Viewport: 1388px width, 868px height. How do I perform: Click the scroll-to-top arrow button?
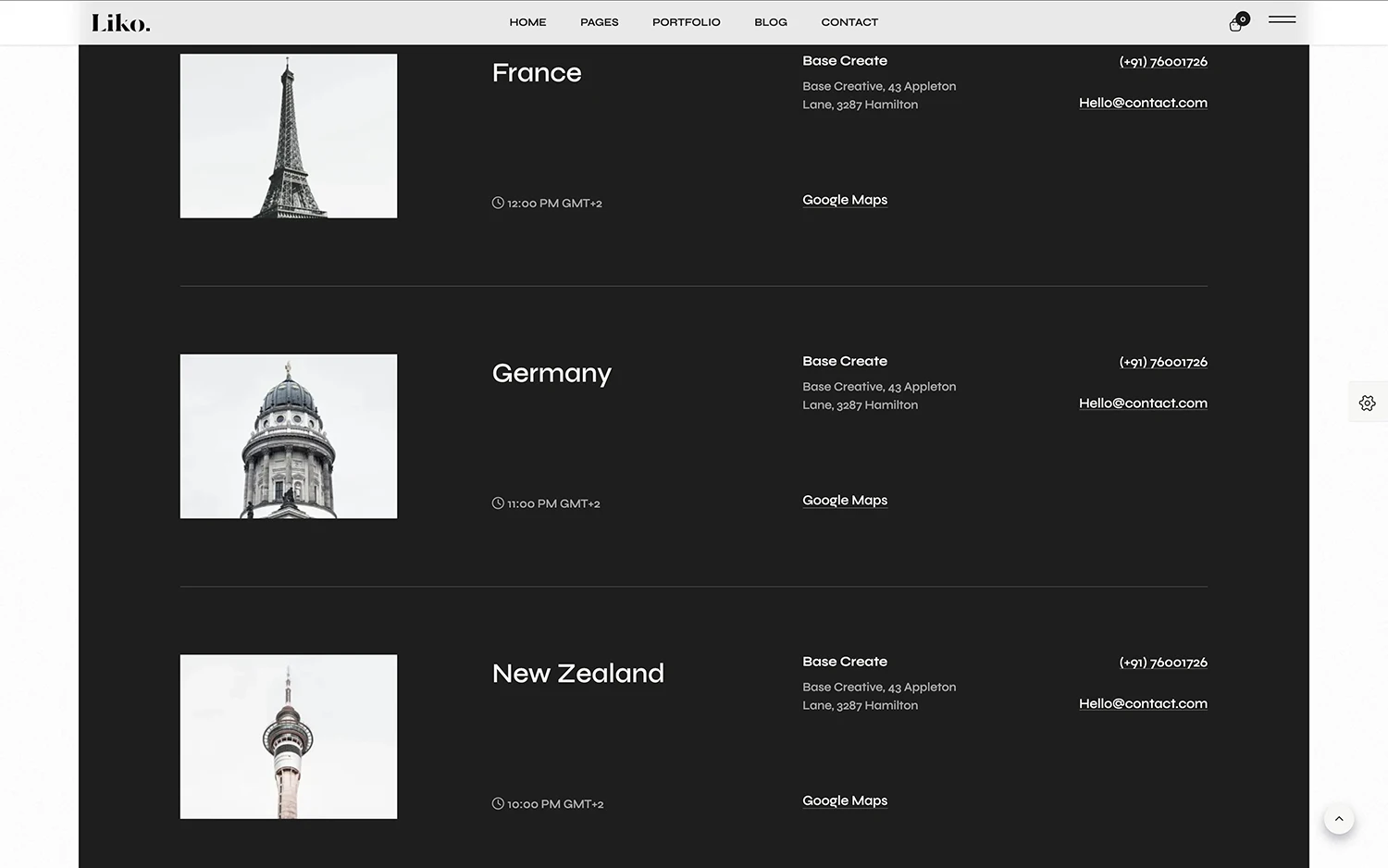coord(1338,819)
